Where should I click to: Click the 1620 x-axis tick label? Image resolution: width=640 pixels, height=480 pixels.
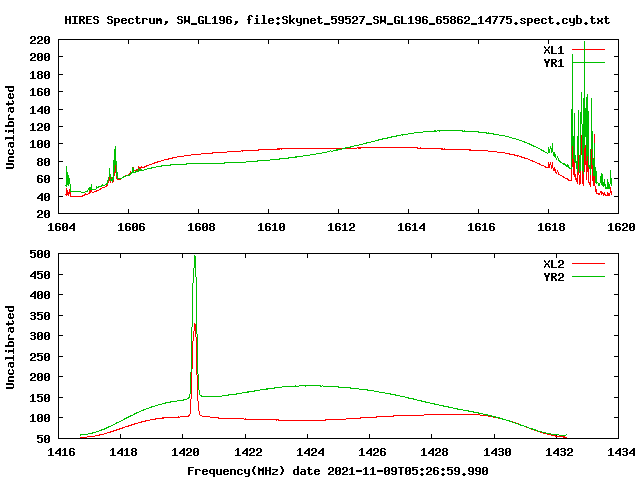click(621, 227)
